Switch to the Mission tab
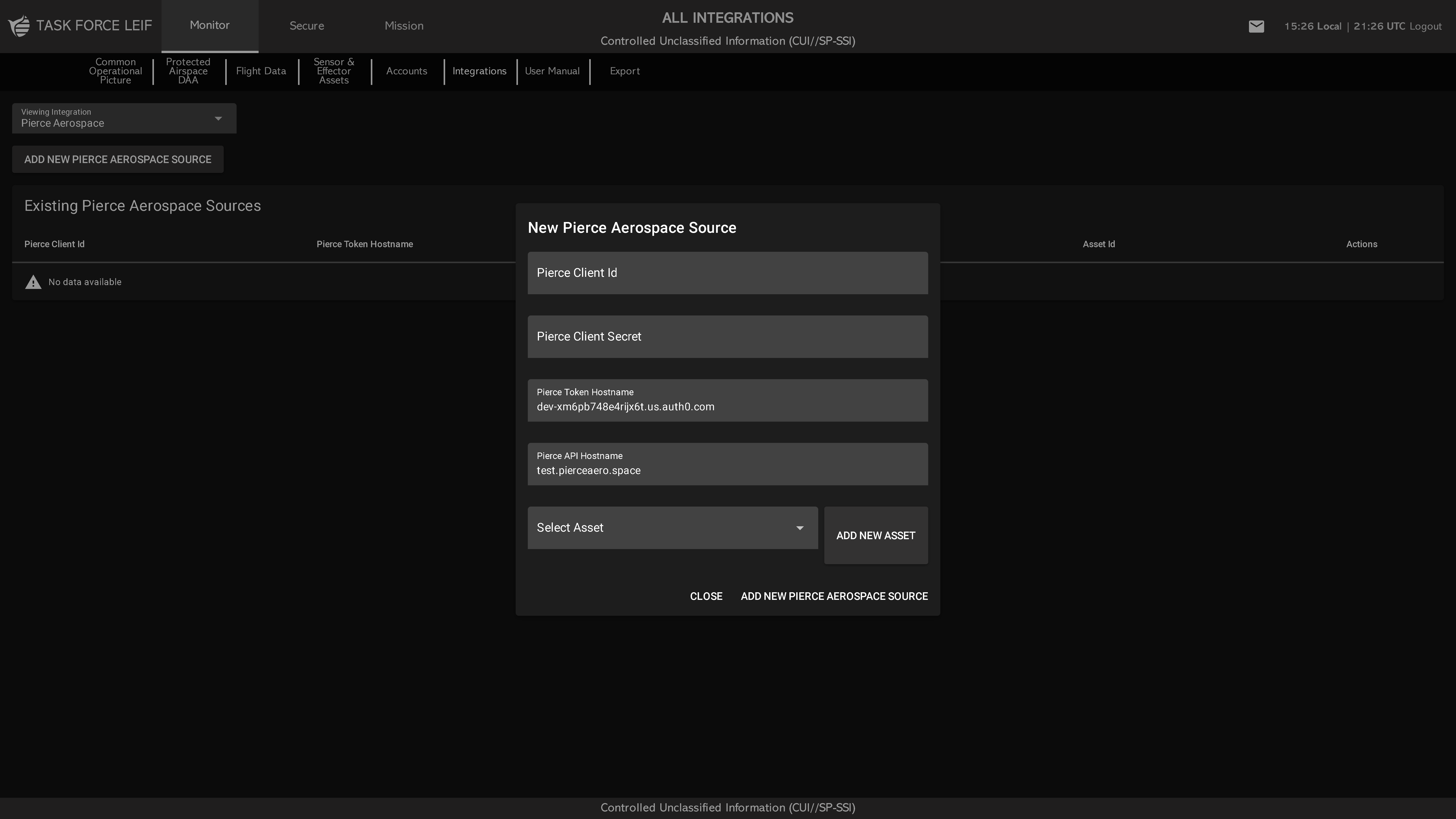This screenshot has height=819, width=1456. 404,26
